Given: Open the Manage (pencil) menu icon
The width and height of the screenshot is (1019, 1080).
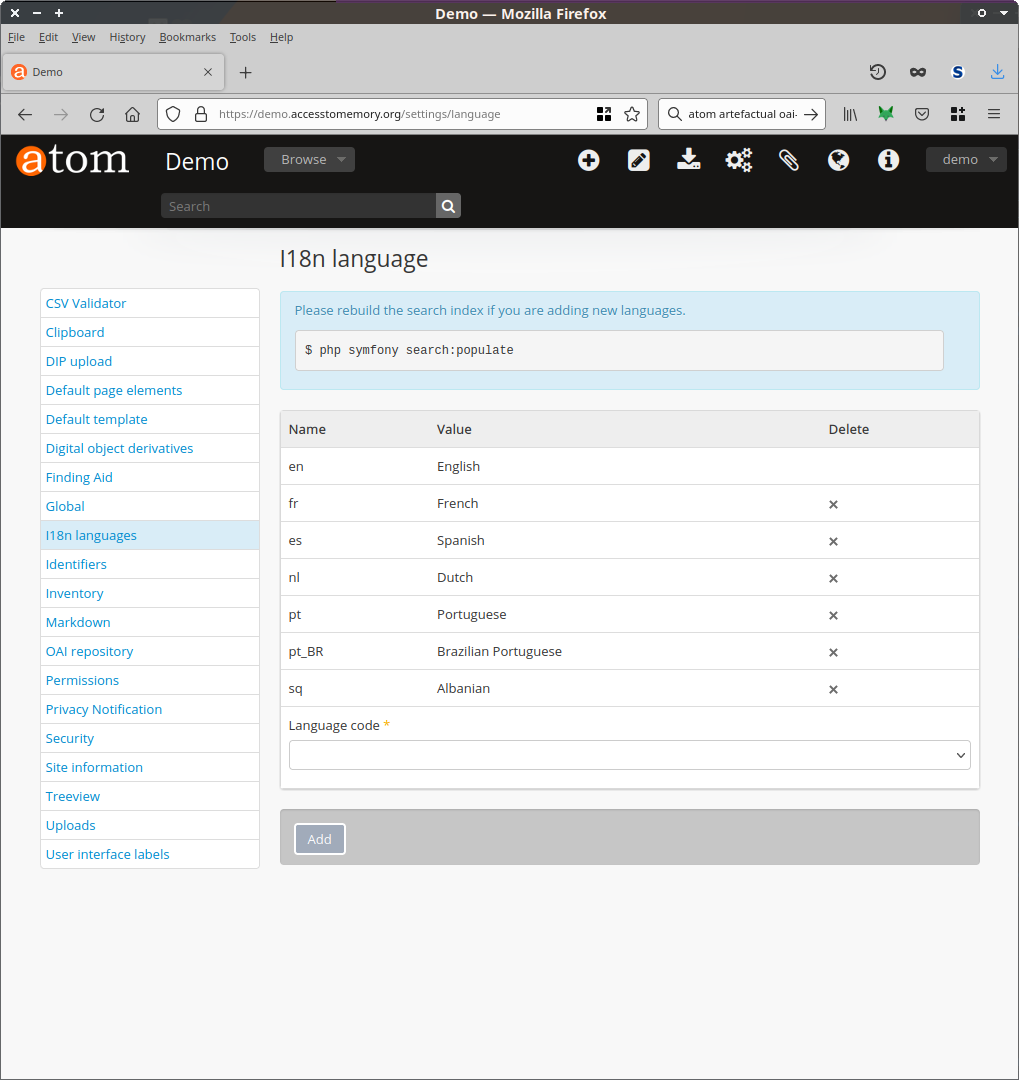Looking at the screenshot, I should [x=639, y=160].
